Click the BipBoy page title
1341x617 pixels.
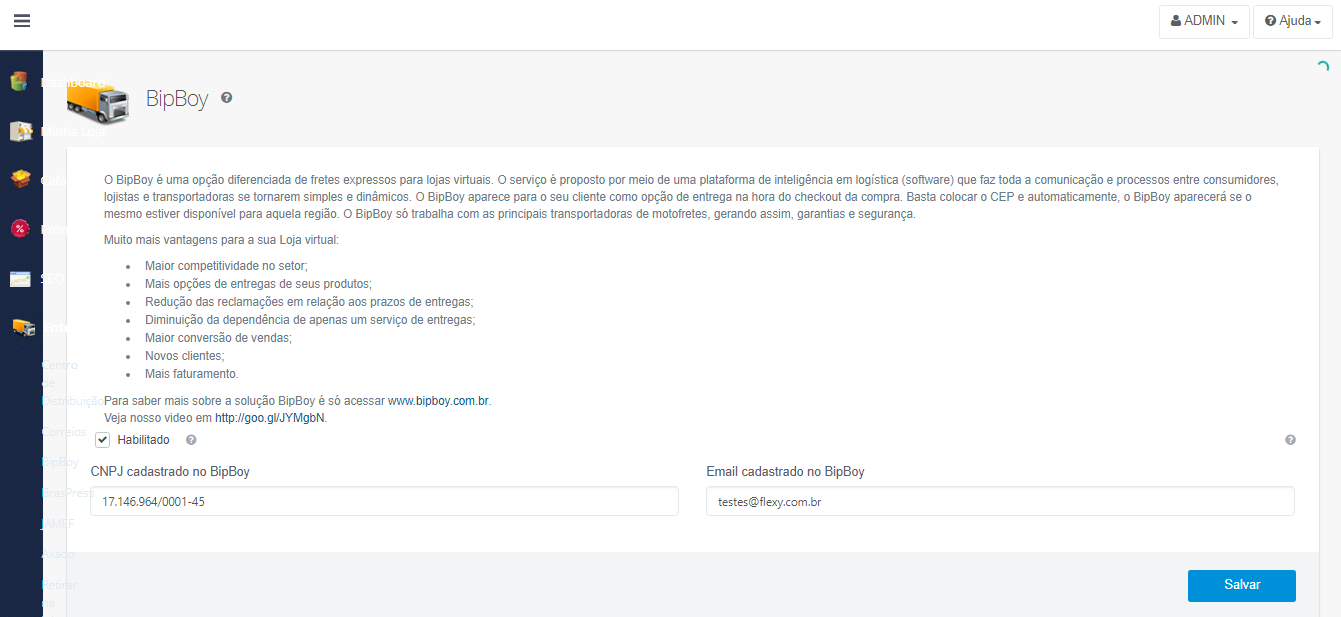point(177,99)
